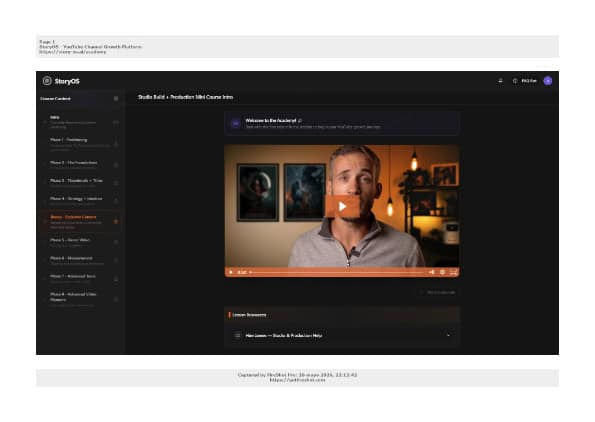Toggle the Phase 7 Advanced completion circle
Screen dimensions: 595x422
point(45,279)
